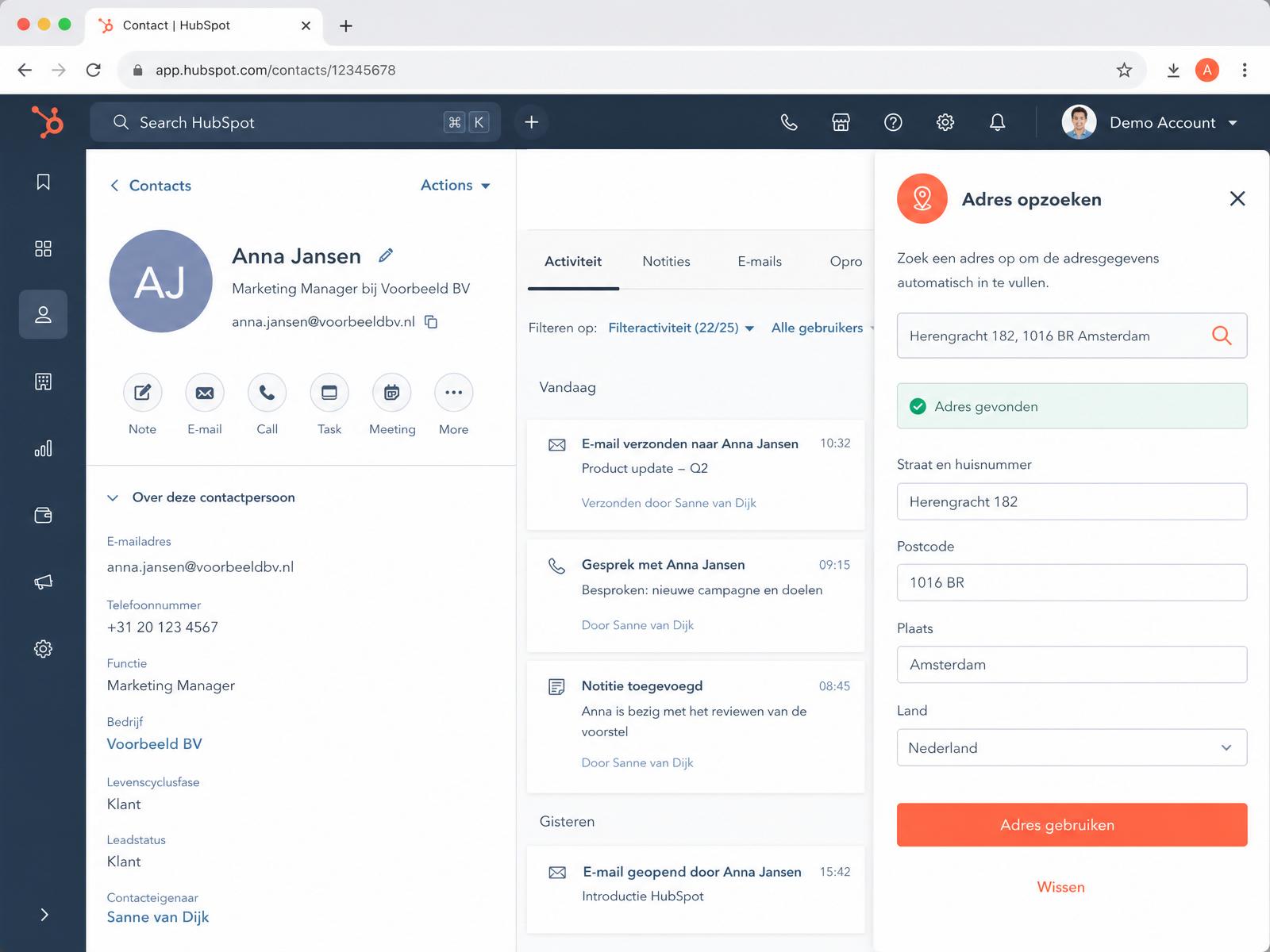The height and width of the screenshot is (952, 1270).
Task: Open the Filteractiviteit (22/25) dropdown
Action: (x=681, y=328)
